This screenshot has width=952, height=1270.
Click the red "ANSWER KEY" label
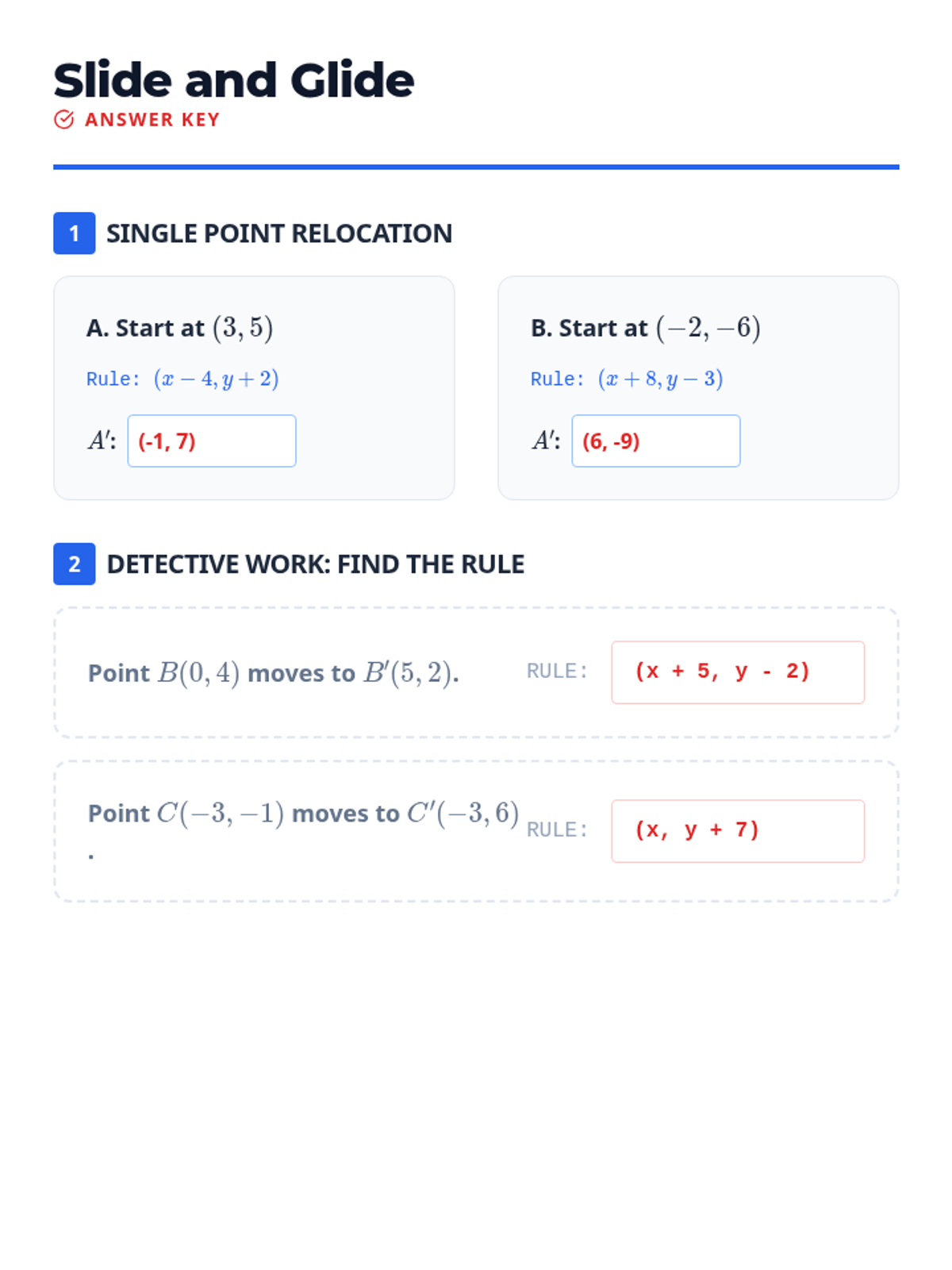click(152, 120)
